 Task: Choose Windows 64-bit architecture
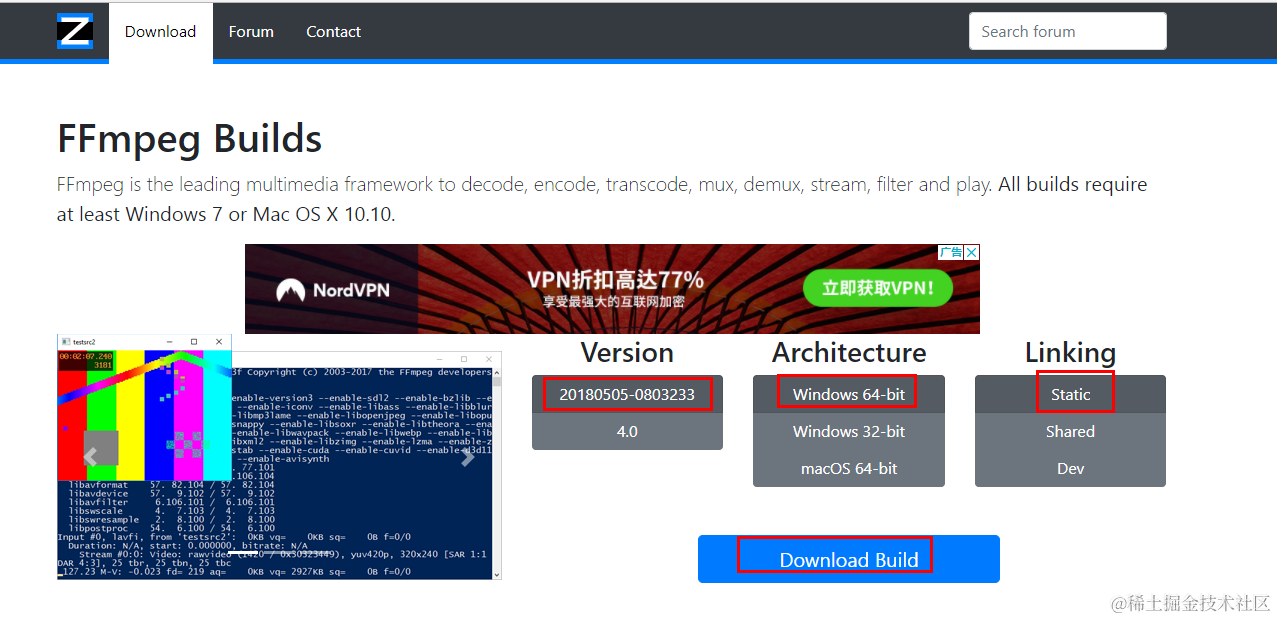click(849, 394)
